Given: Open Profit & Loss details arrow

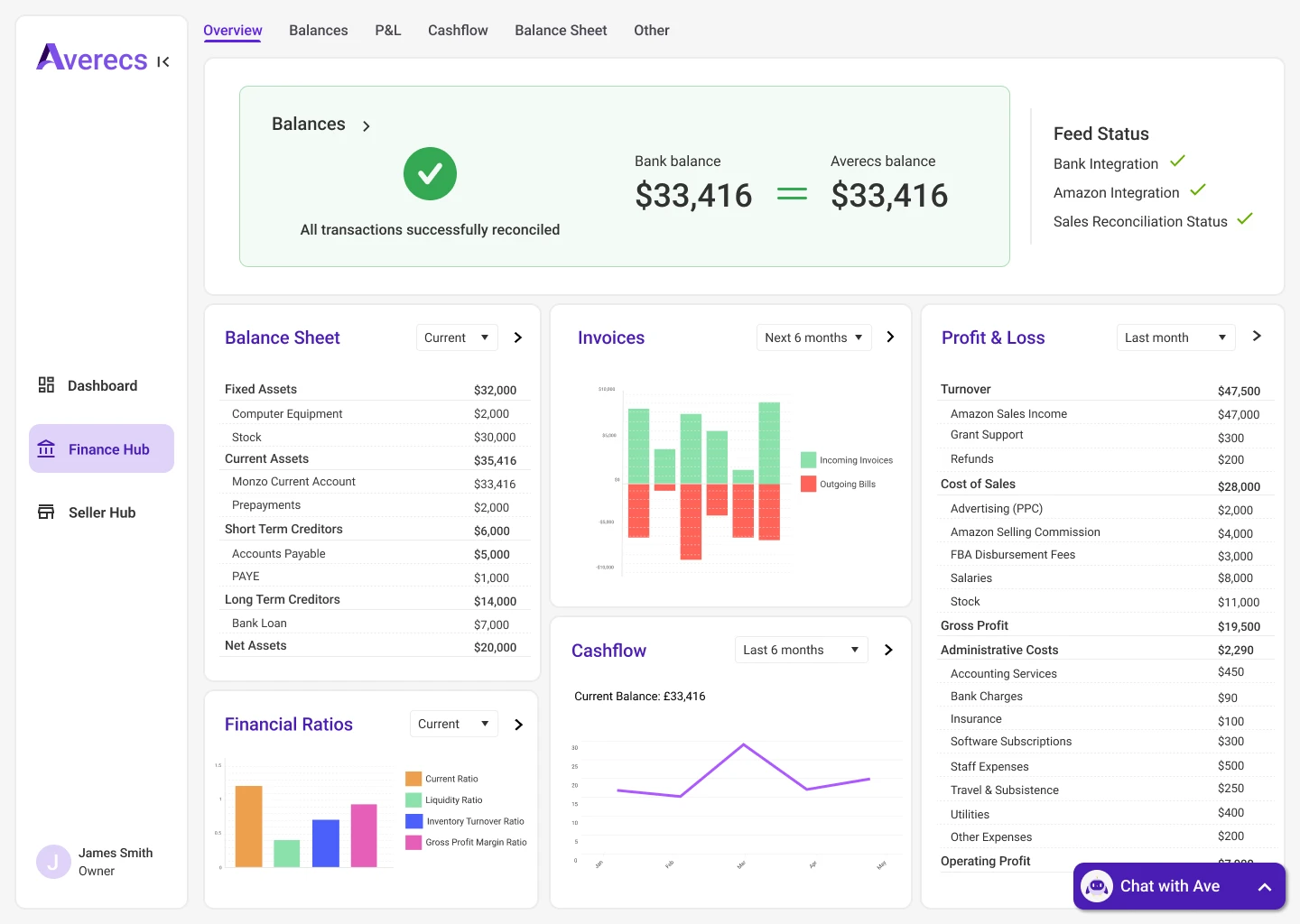Looking at the screenshot, I should point(1257,336).
